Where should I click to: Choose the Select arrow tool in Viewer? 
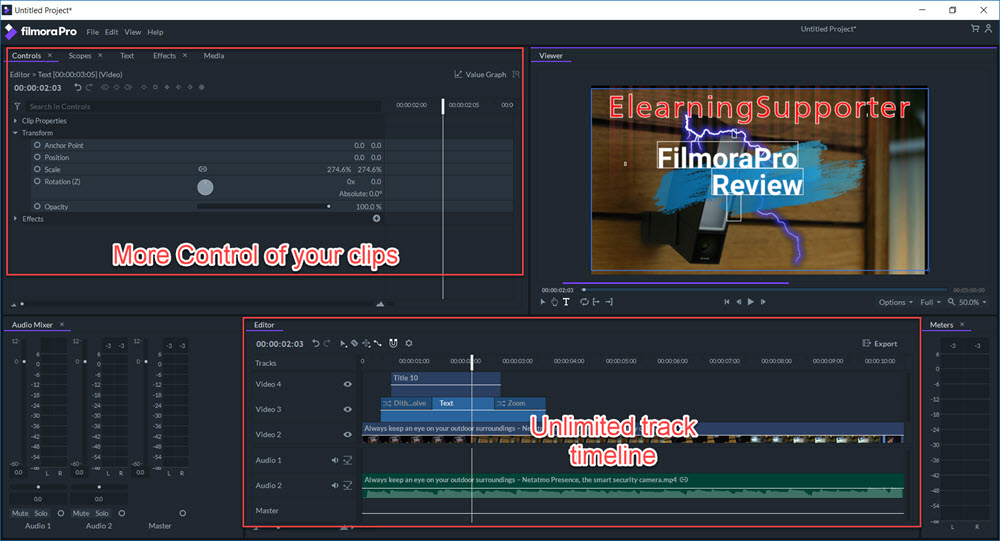point(543,302)
